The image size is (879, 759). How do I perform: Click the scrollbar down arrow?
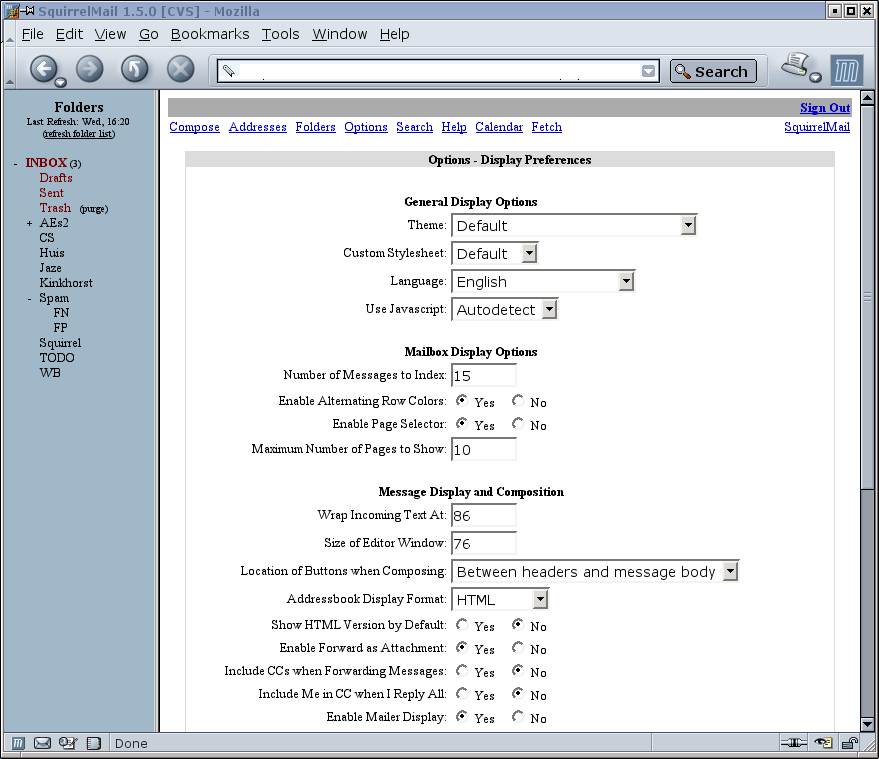click(x=867, y=724)
